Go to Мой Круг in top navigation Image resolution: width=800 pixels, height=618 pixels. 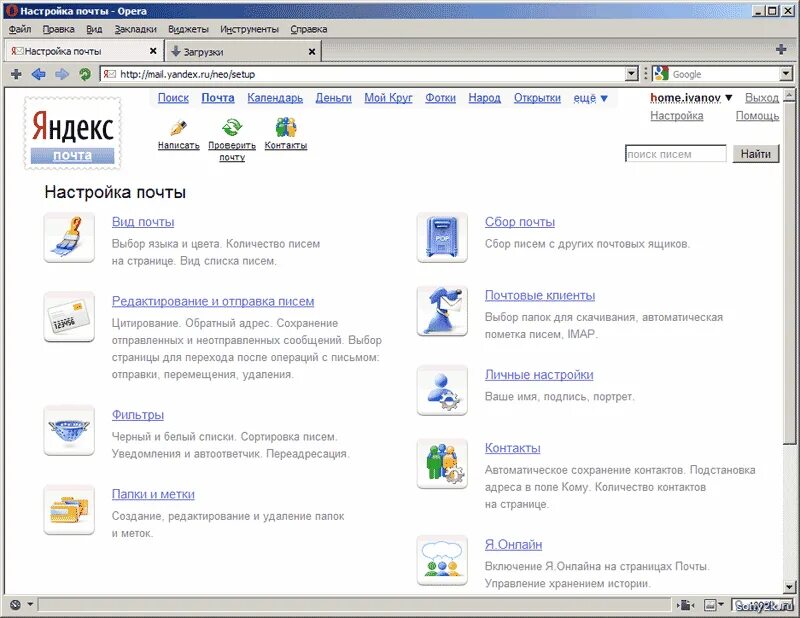[388, 98]
